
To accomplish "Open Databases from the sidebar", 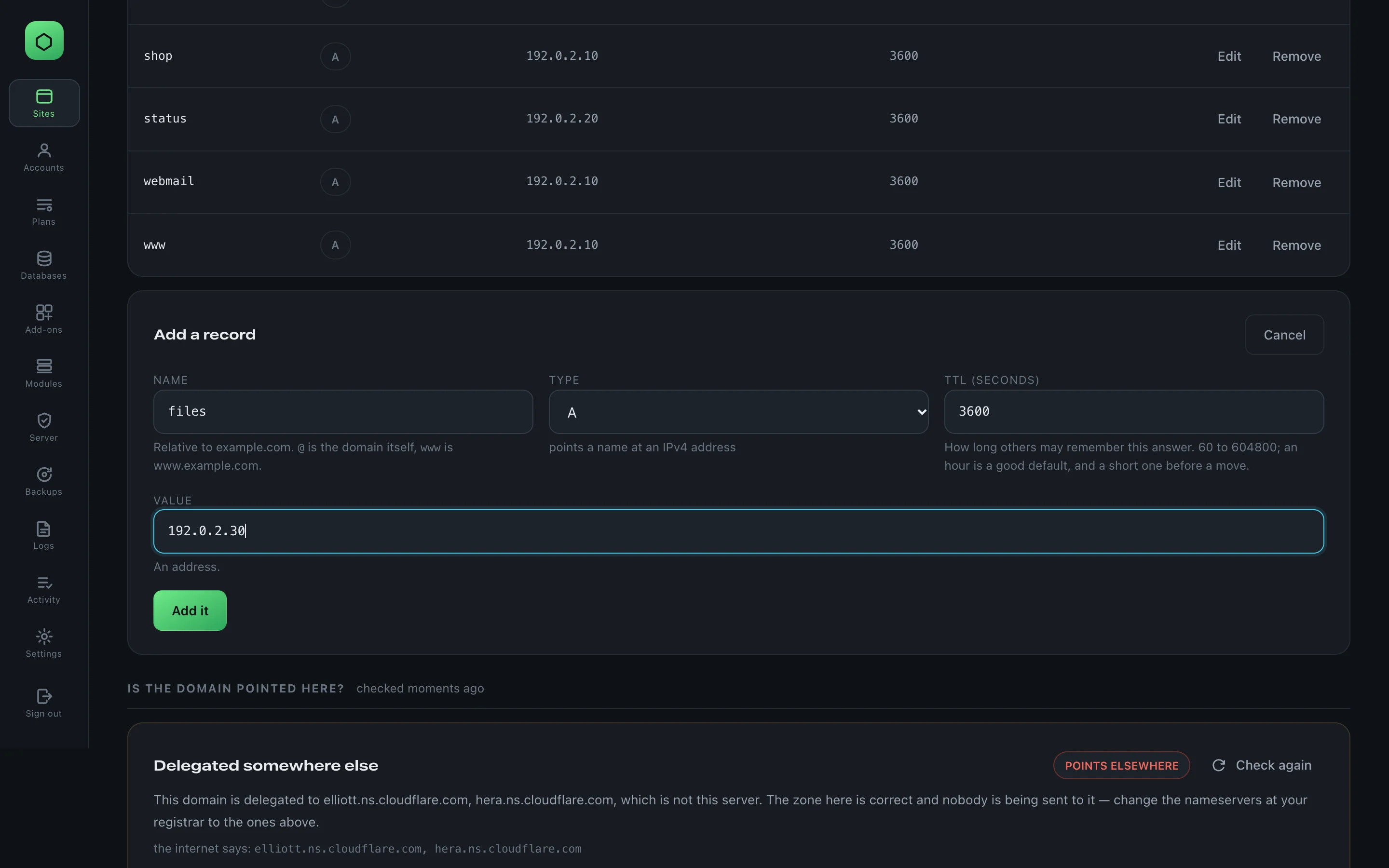I will coord(44,265).
